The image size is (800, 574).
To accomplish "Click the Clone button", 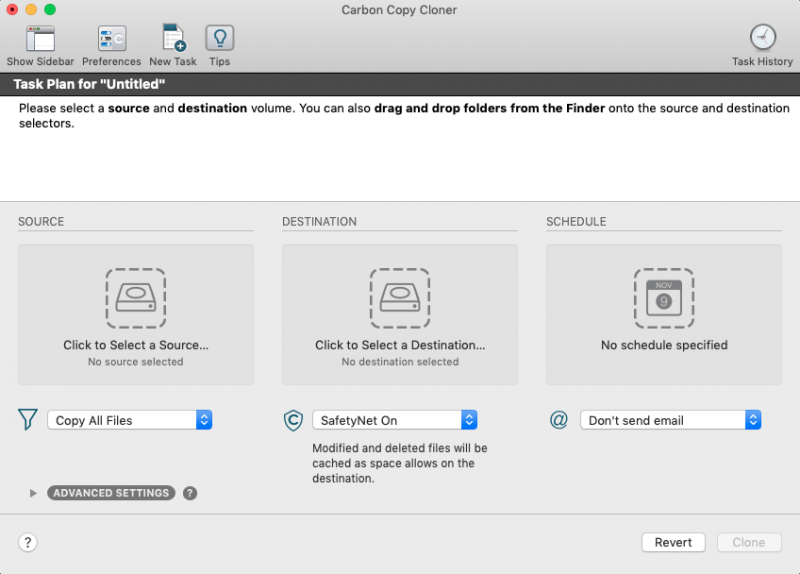I will click(x=749, y=542).
